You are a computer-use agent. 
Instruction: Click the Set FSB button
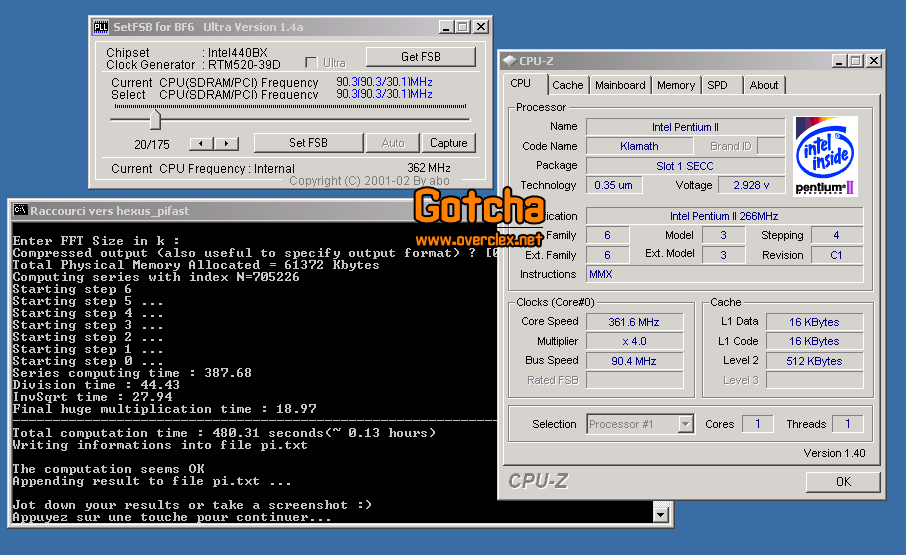click(x=309, y=143)
